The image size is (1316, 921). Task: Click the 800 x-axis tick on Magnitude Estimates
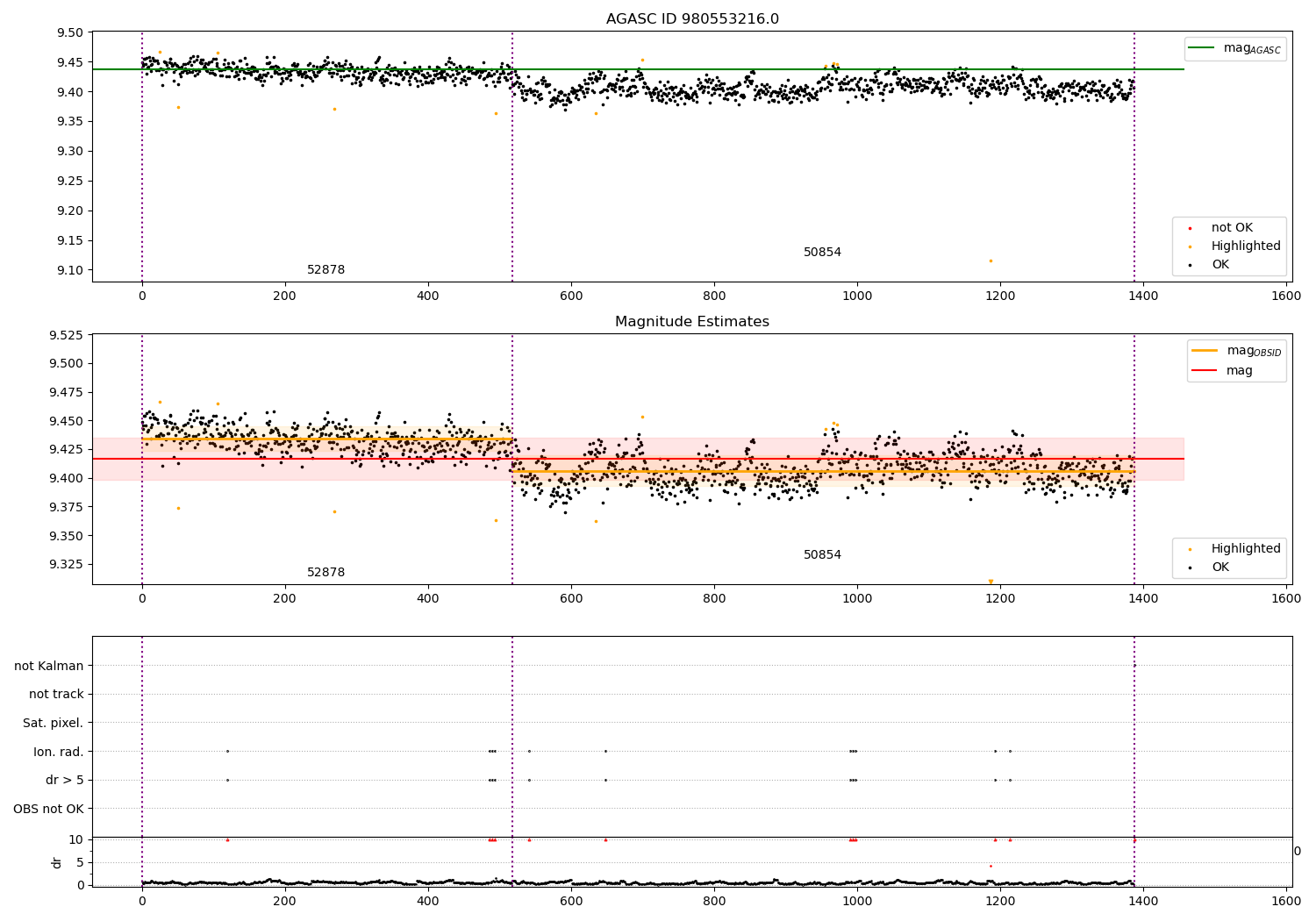pos(714,599)
